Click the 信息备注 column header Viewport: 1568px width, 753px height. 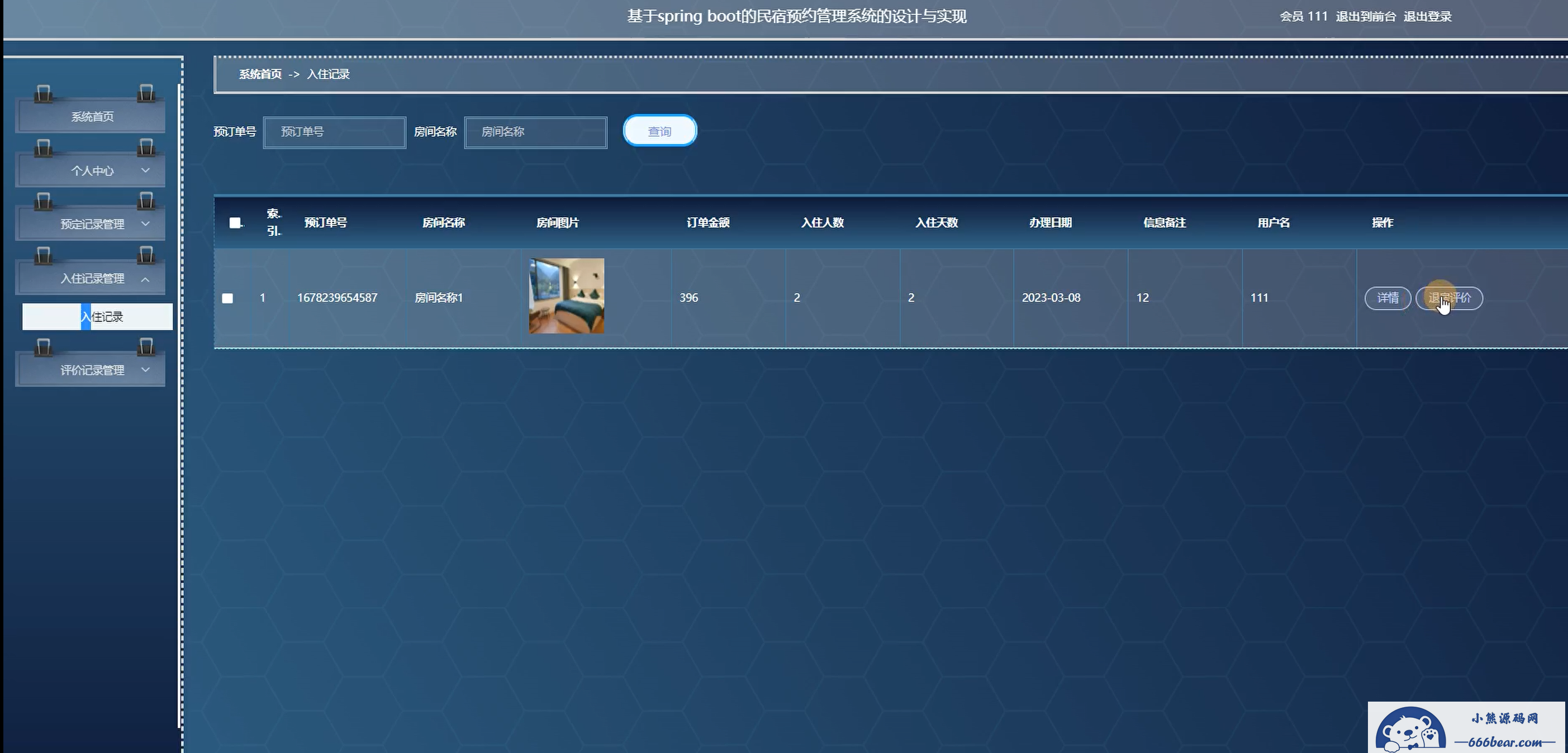point(1165,223)
